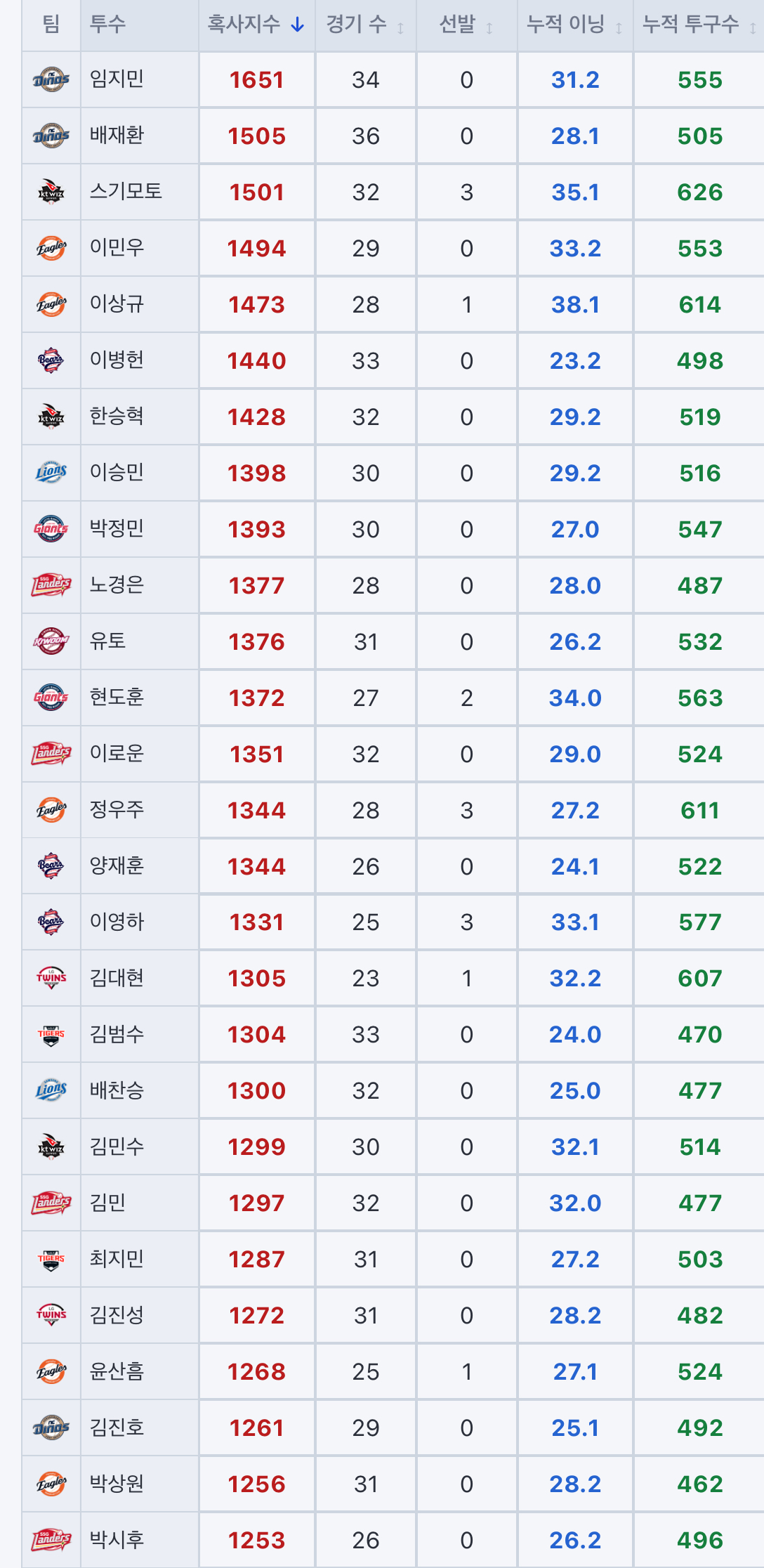Image resolution: width=764 pixels, height=1568 pixels.
Task: Sort table by 선발 column
Action: (466, 25)
